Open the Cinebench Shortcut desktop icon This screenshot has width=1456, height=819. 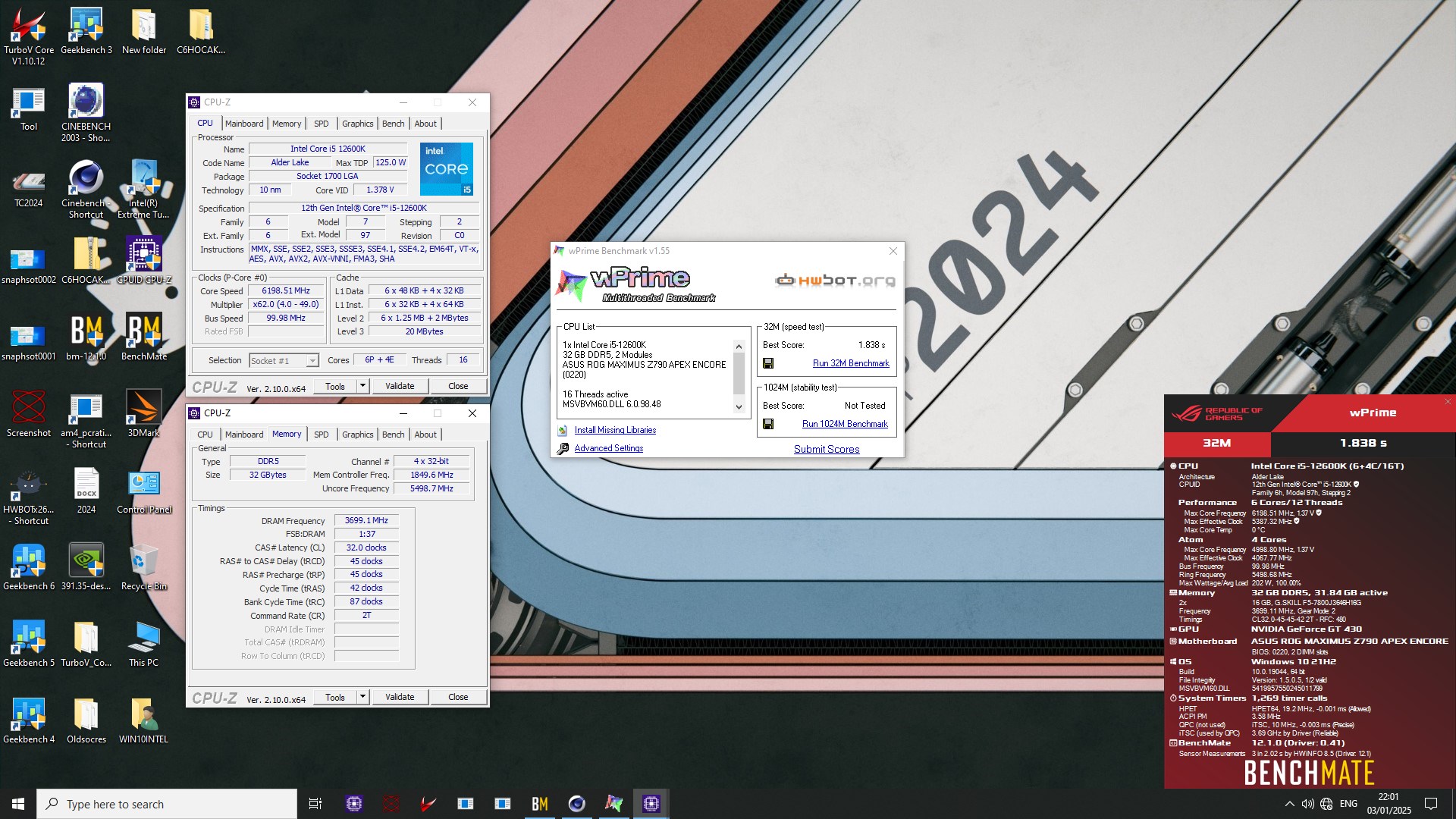[x=86, y=190]
